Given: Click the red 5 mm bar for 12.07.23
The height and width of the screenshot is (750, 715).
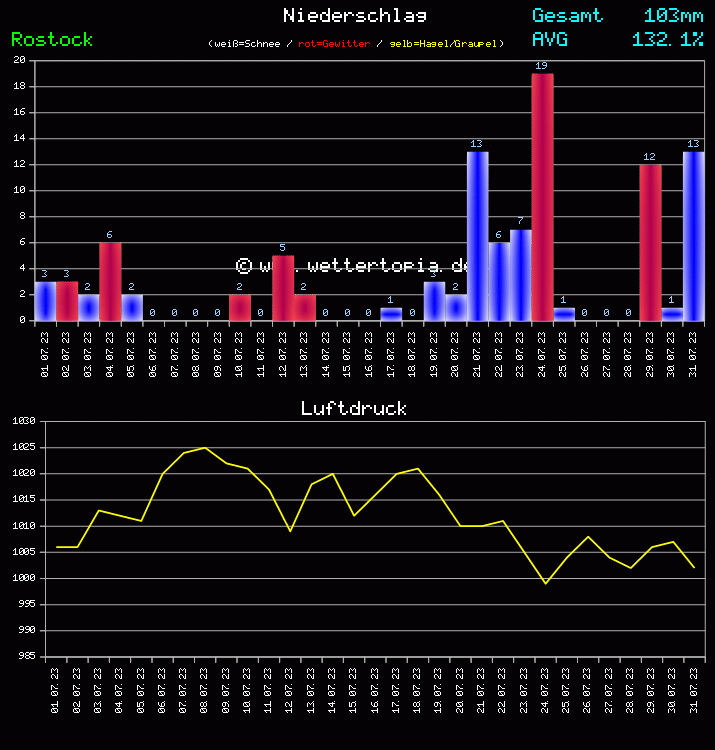Looking at the screenshot, I should [x=283, y=288].
